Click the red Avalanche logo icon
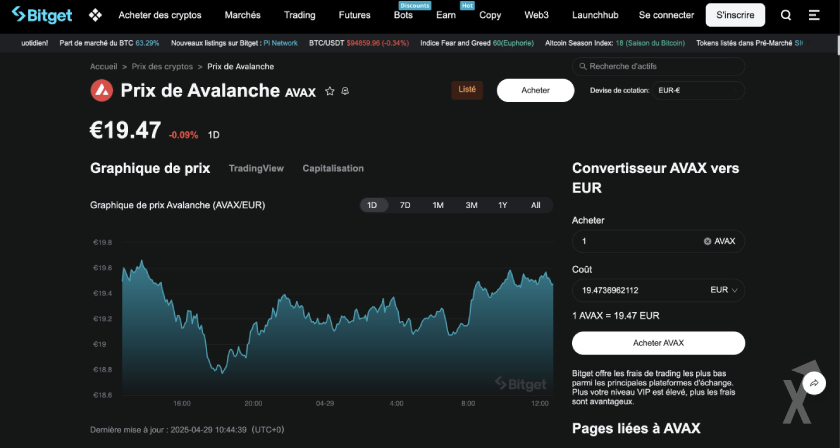The height and width of the screenshot is (448, 840). [101, 90]
